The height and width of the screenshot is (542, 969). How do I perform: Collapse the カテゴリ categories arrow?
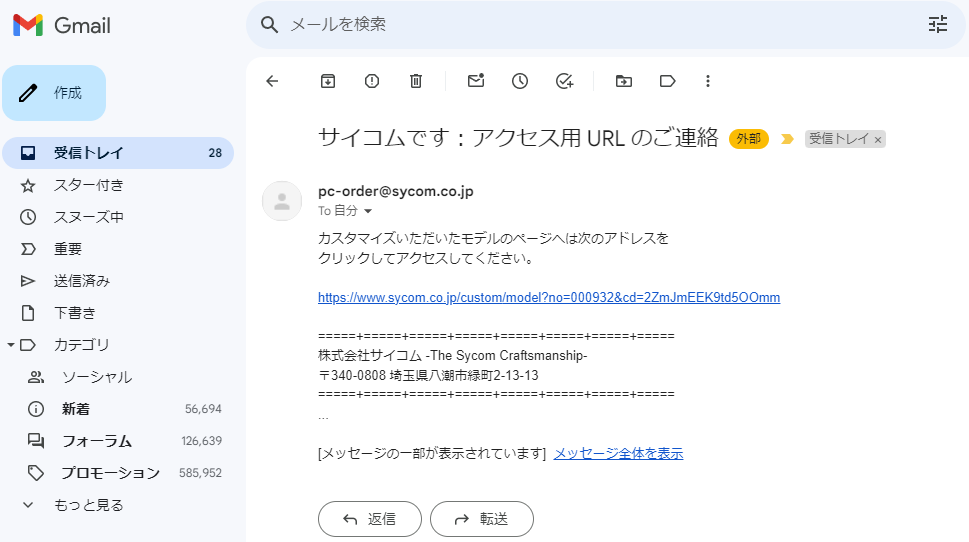11,345
